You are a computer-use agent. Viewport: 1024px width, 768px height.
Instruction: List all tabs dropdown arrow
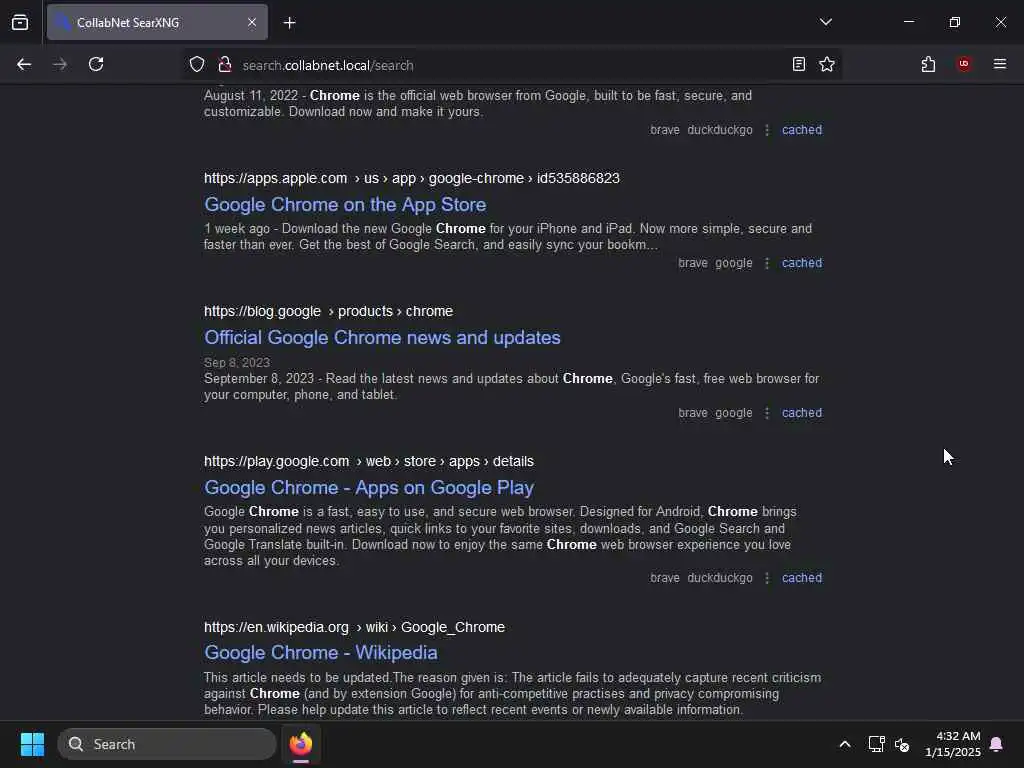pyautogui.click(x=825, y=22)
